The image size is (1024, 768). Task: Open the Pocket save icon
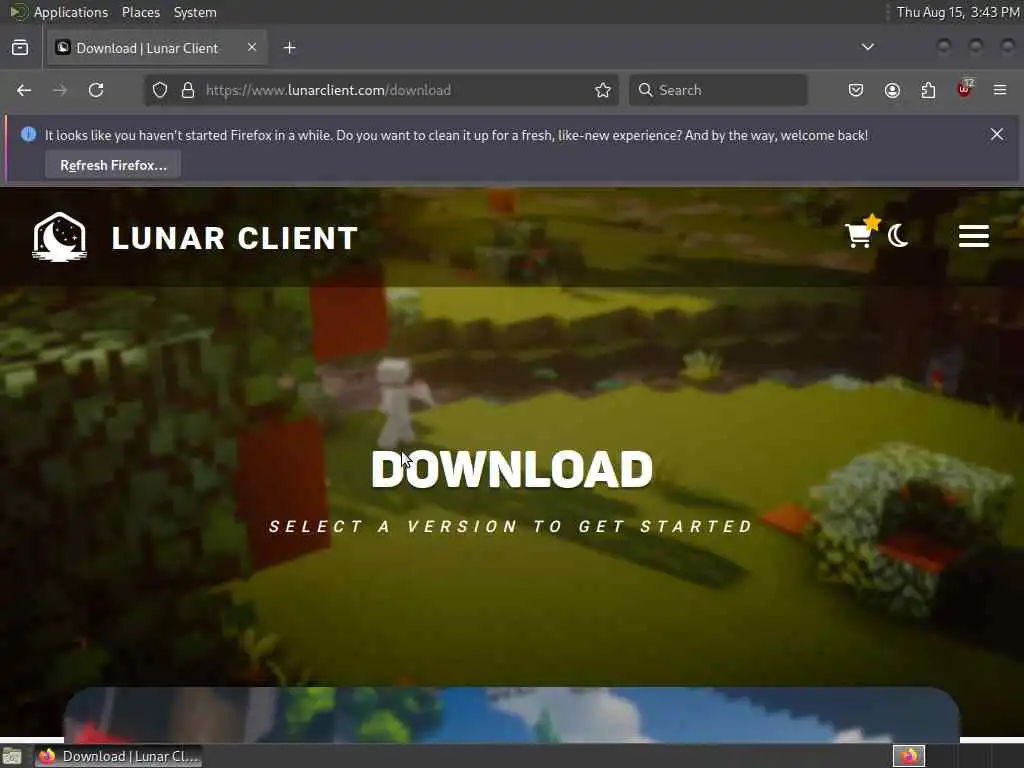pos(856,90)
